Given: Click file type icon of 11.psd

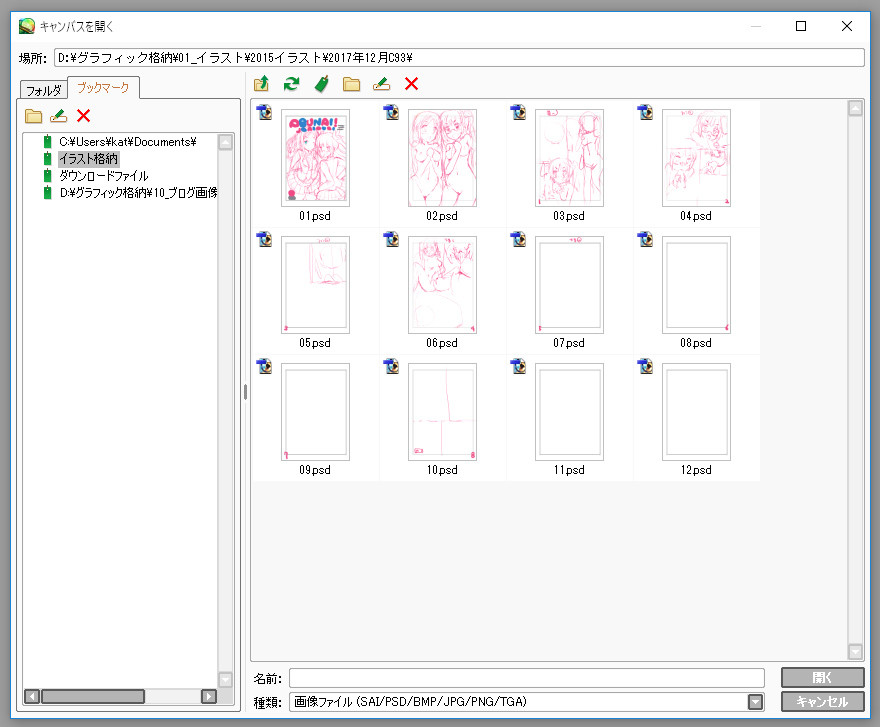Looking at the screenshot, I should point(518,367).
